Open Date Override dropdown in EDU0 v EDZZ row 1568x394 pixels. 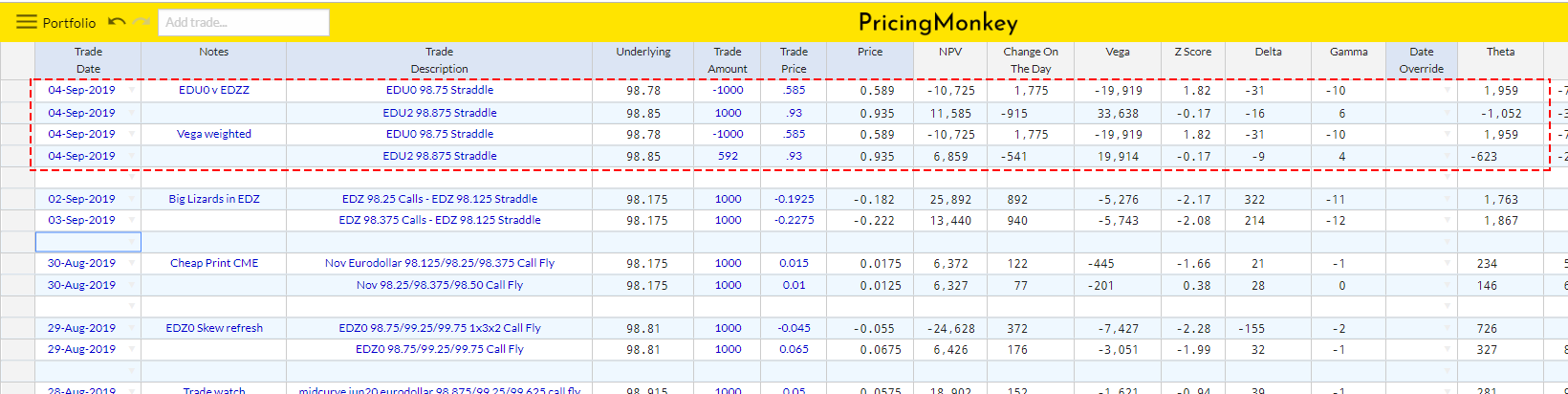(x=1448, y=90)
